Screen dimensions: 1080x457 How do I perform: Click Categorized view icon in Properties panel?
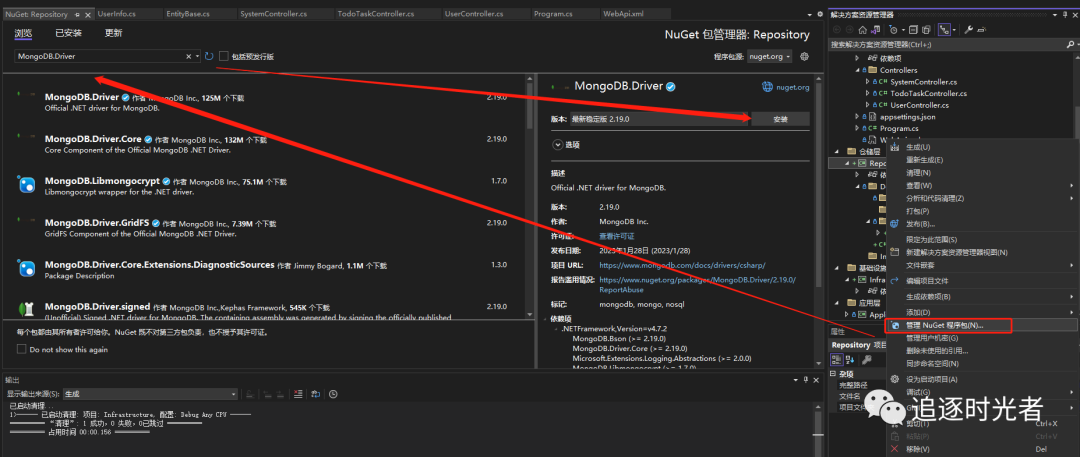coord(837,360)
